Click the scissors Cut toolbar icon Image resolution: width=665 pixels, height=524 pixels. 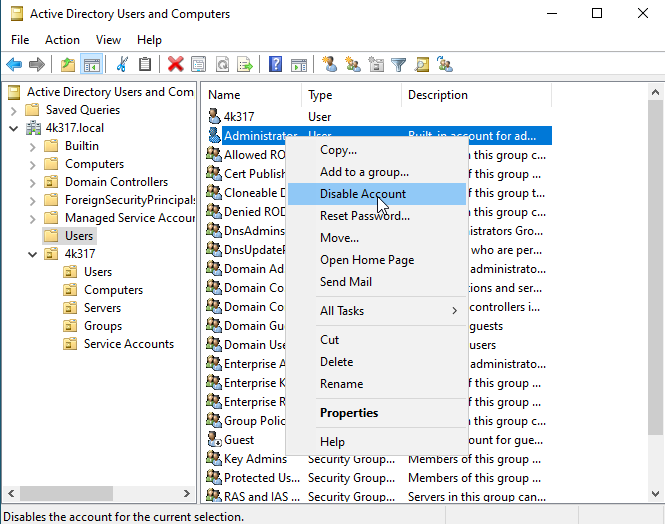coord(122,64)
